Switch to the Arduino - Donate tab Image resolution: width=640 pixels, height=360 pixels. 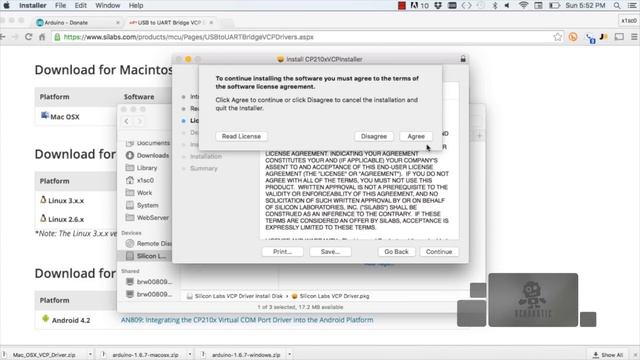(x=78, y=22)
